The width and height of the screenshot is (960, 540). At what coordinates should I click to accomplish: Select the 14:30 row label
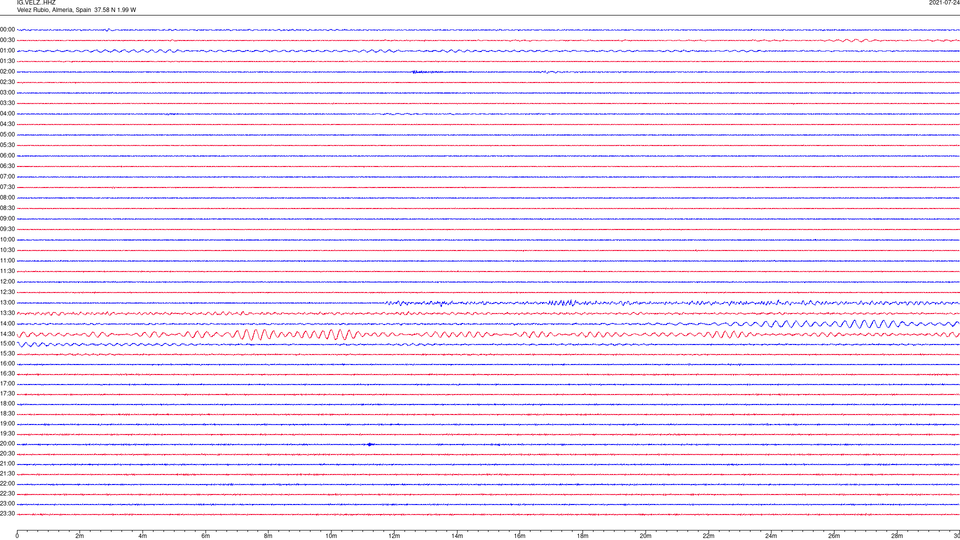pyautogui.click(x=7, y=334)
